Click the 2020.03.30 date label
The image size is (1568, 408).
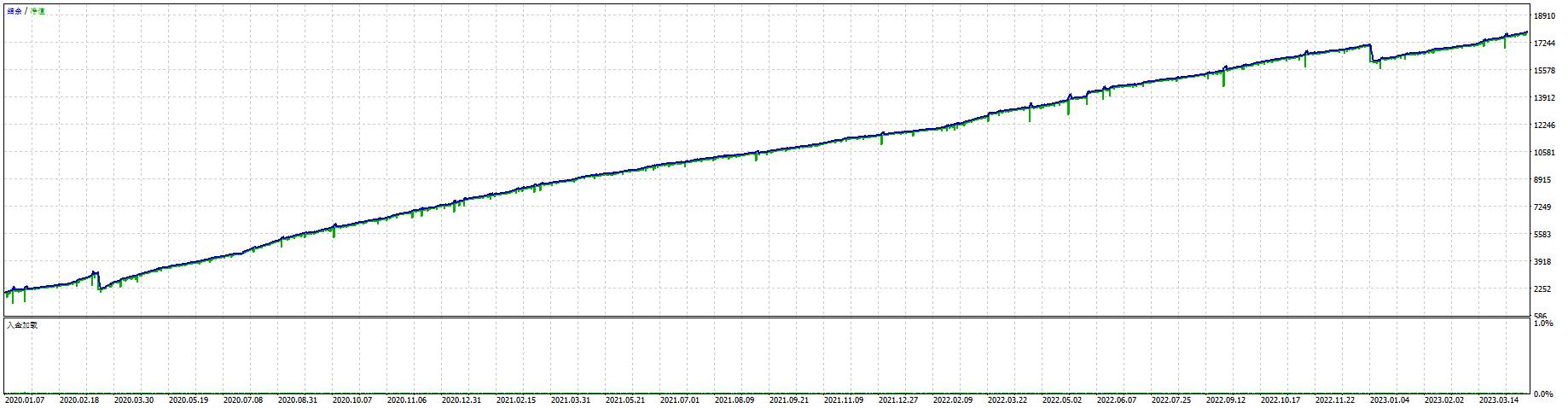(134, 399)
